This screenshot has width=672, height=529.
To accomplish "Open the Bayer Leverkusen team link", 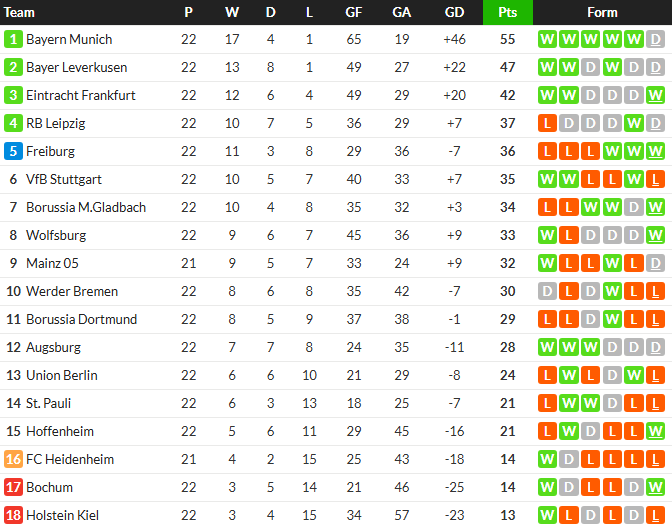I will click(77, 67).
